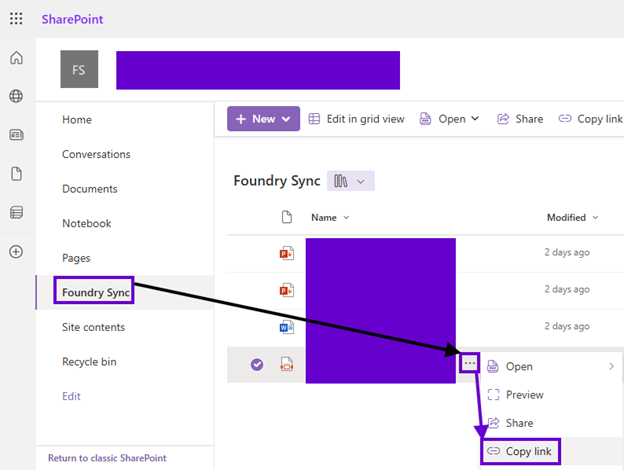Click the New button
Image resolution: width=624 pixels, height=470 pixels.
pyautogui.click(x=263, y=119)
